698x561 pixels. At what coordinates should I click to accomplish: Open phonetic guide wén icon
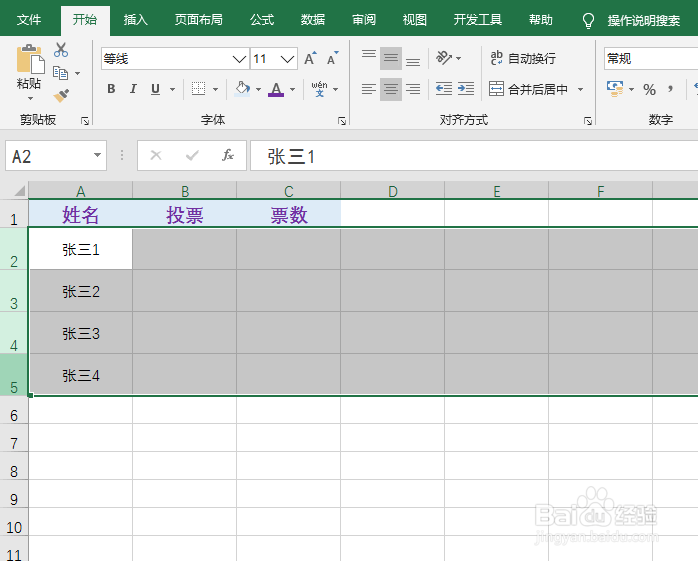pyautogui.click(x=319, y=89)
